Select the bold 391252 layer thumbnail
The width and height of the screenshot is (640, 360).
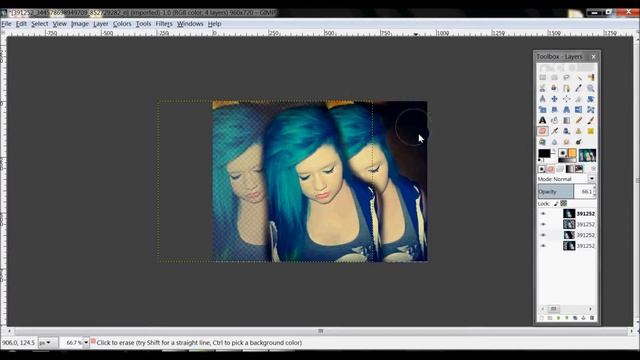pos(569,213)
